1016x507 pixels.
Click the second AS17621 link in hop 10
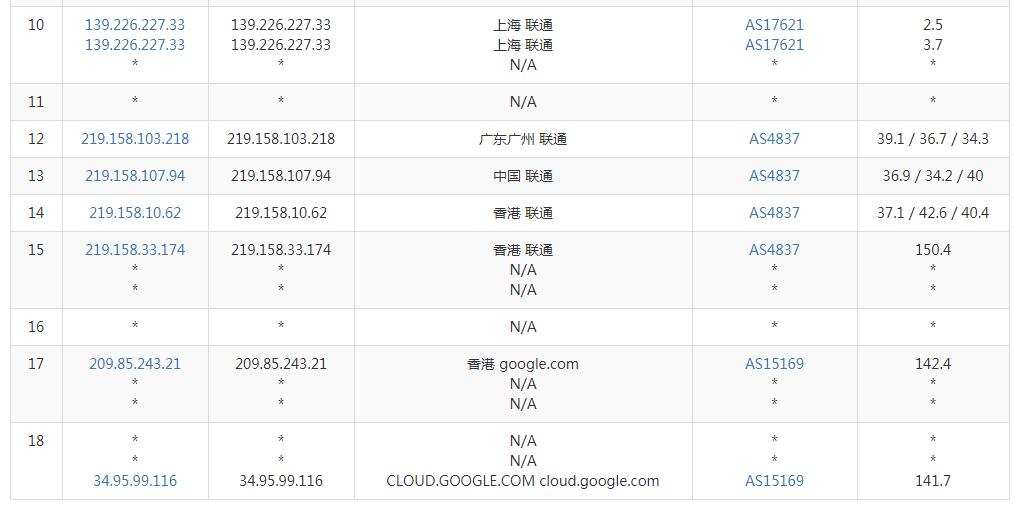[x=774, y=44]
